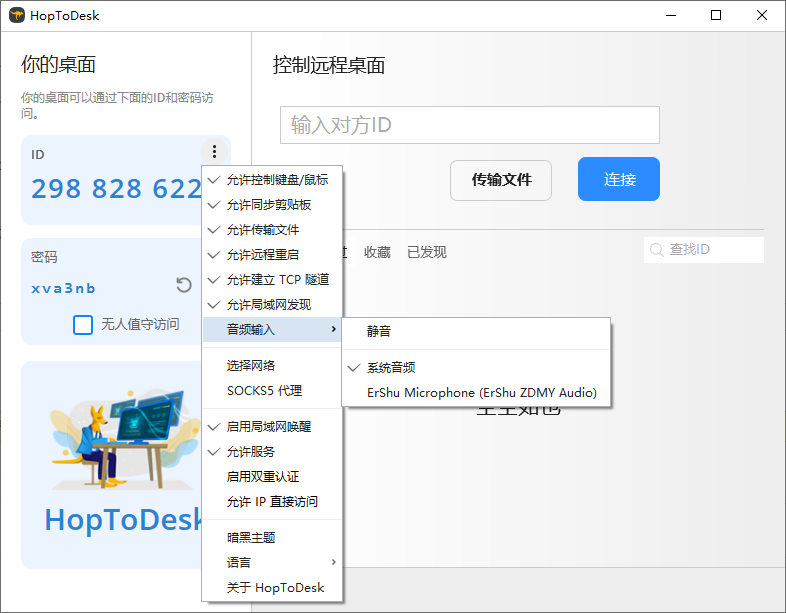The width and height of the screenshot is (786, 613).
Task: Click the 你的桌面 heading
Action: tap(58, 65)
